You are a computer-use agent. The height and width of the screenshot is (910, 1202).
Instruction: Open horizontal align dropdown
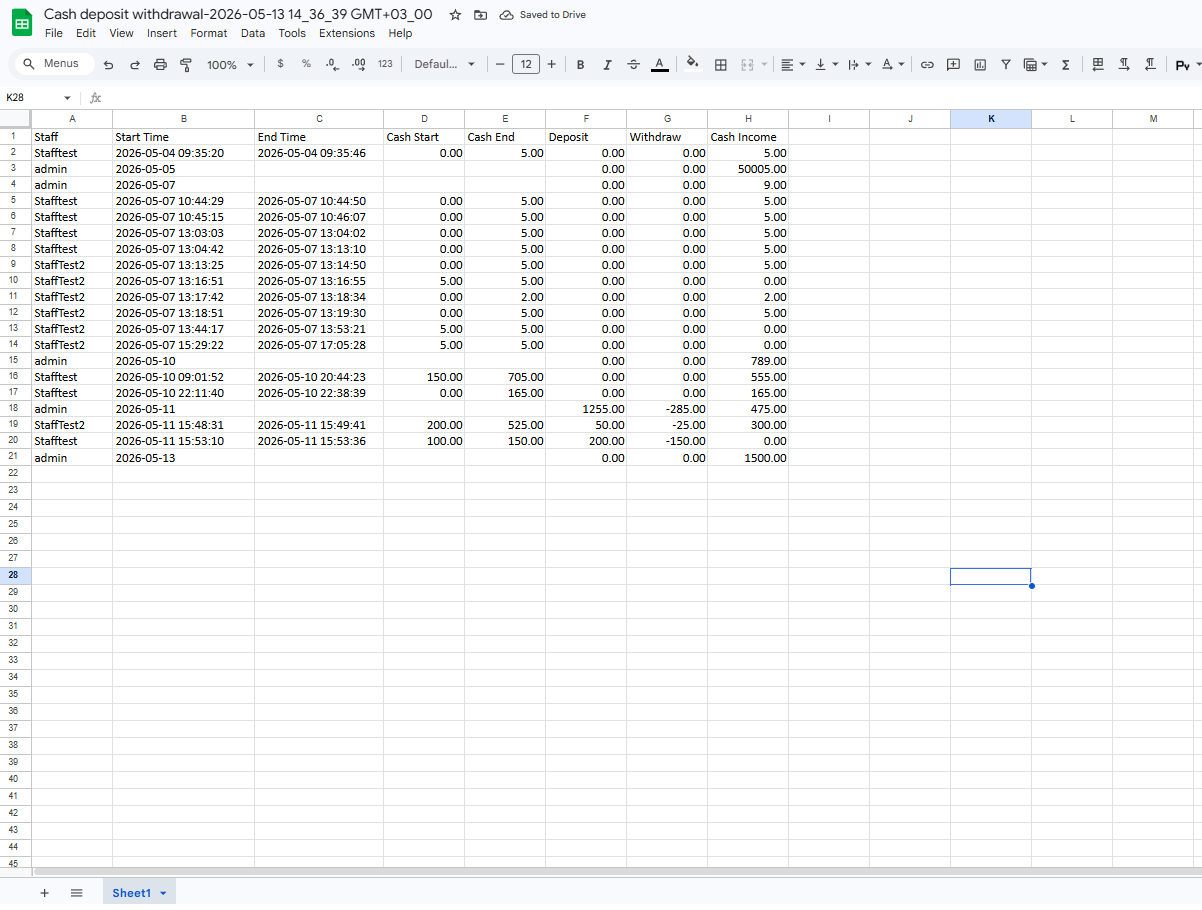pos(793,64)
